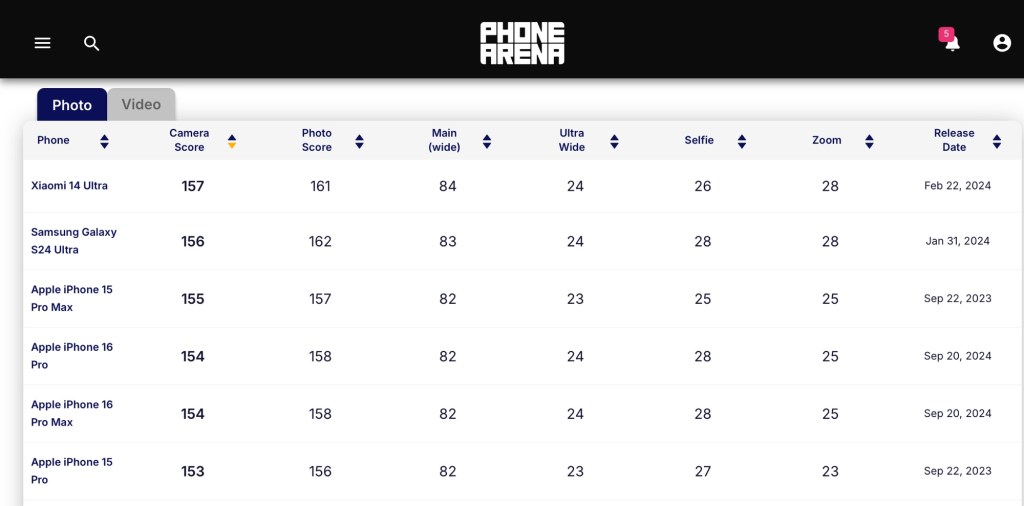1024x506 pixels.
Task: Sort by Ultra Wide score arrows
Action: pos(614,141)
